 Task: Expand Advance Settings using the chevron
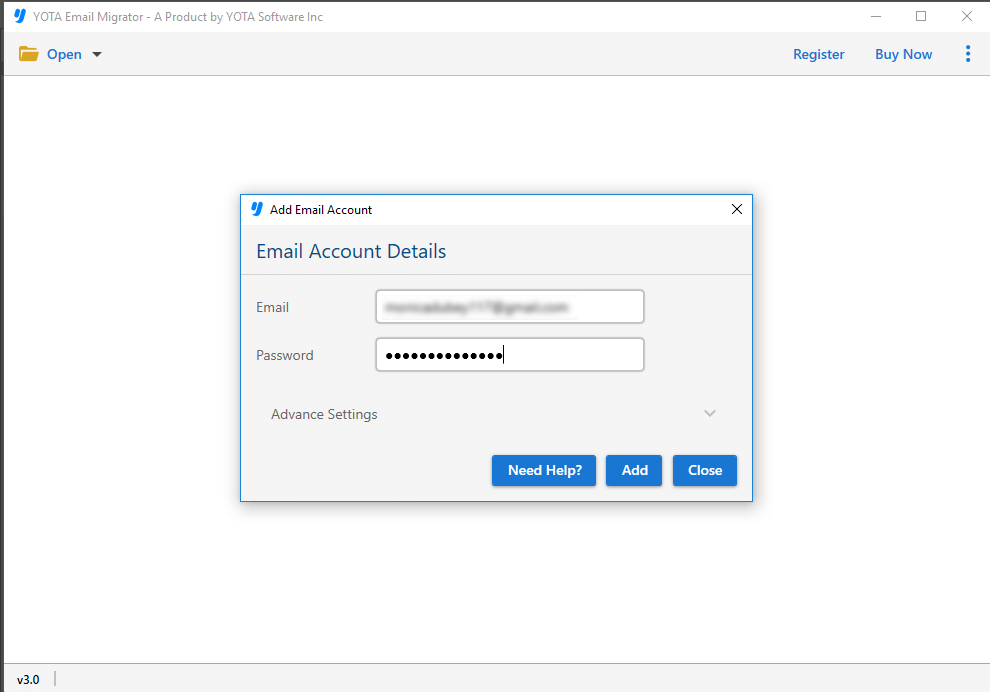pyautogui.click(x=710, y=413)
